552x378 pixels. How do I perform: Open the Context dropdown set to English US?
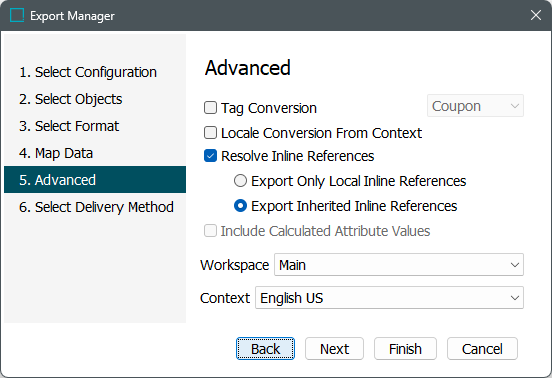coord(389,298)
